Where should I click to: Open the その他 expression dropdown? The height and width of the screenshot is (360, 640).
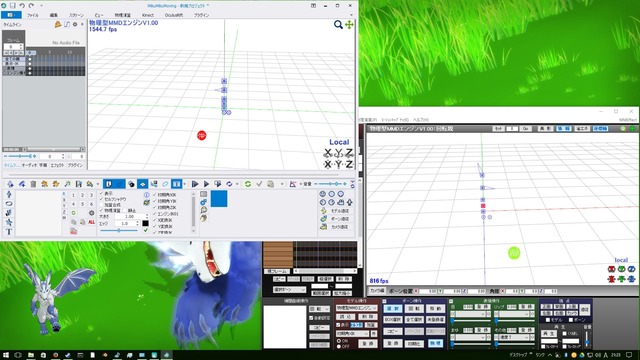point(514,338)
